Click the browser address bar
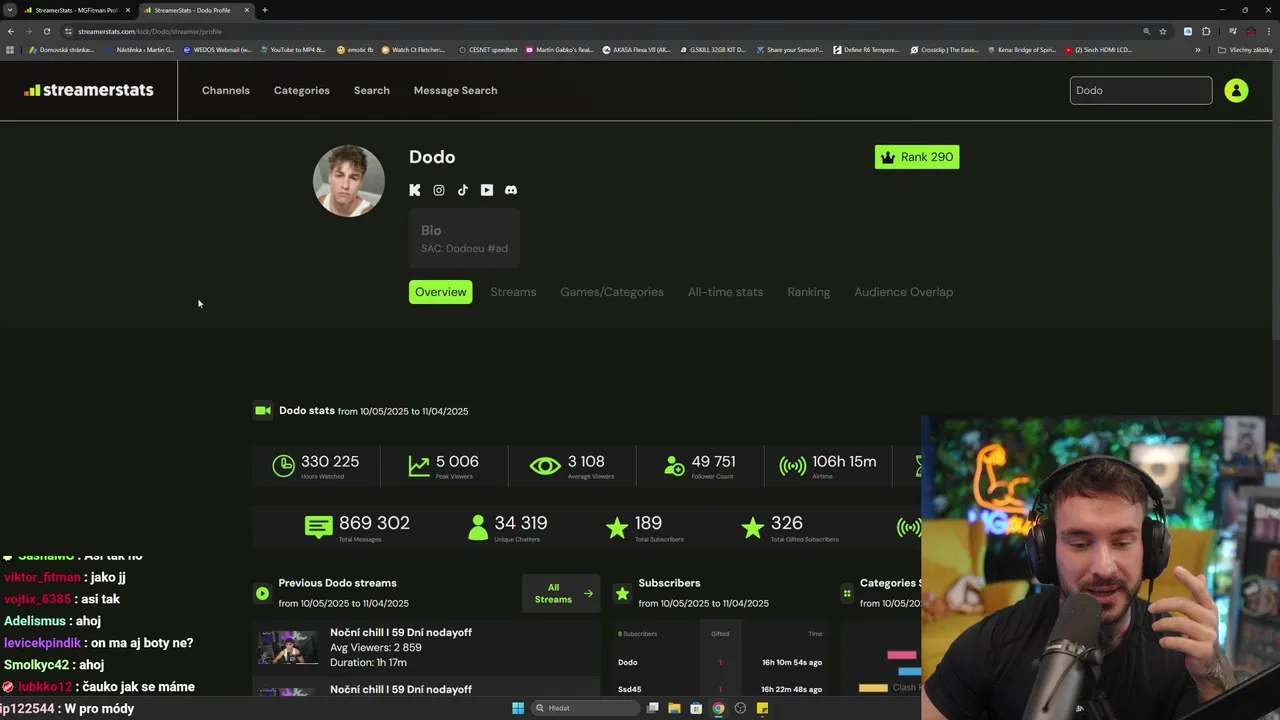This screenshot has width=1280, height=720. (600, 31)
